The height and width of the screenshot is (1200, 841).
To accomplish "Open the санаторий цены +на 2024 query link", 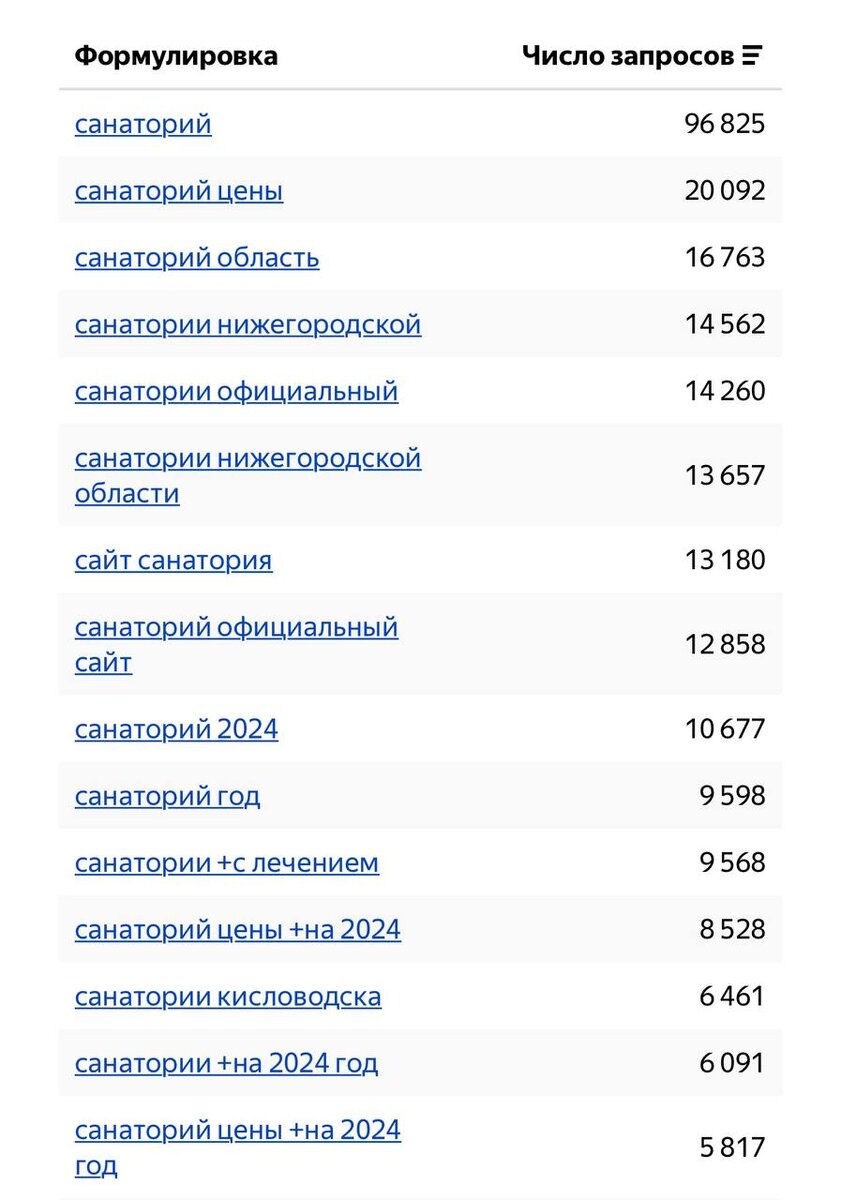I will click(238, 929).
